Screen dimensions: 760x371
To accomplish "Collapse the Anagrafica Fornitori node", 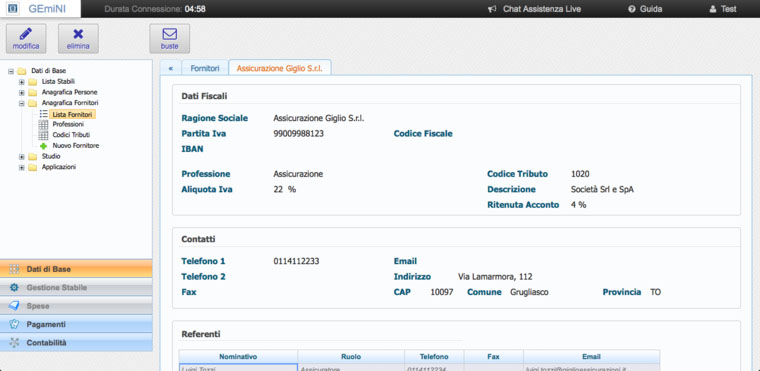I will pyautogui.click(x=21, y=103).
